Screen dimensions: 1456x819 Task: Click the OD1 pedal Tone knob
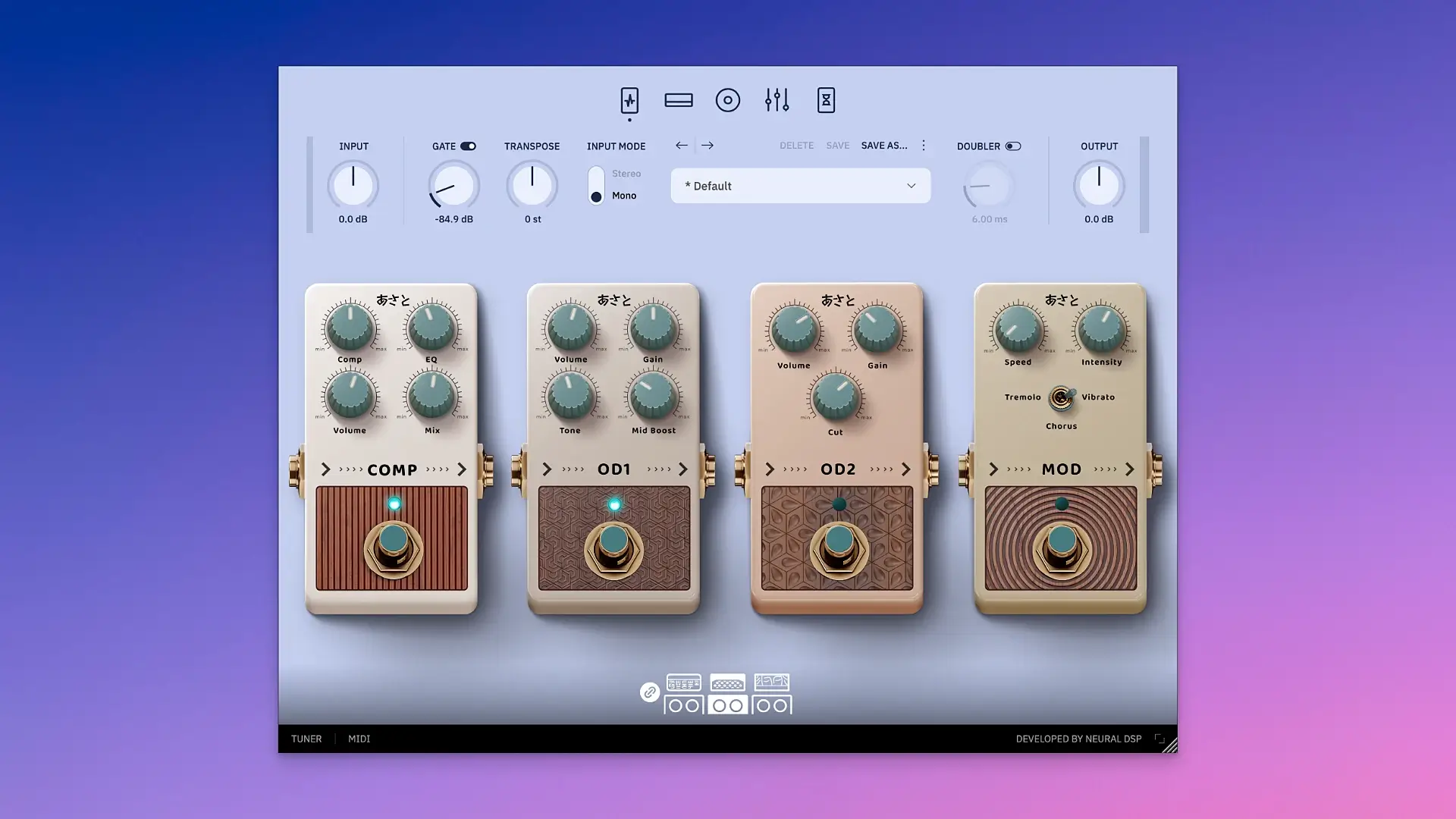tap(570, 396)
